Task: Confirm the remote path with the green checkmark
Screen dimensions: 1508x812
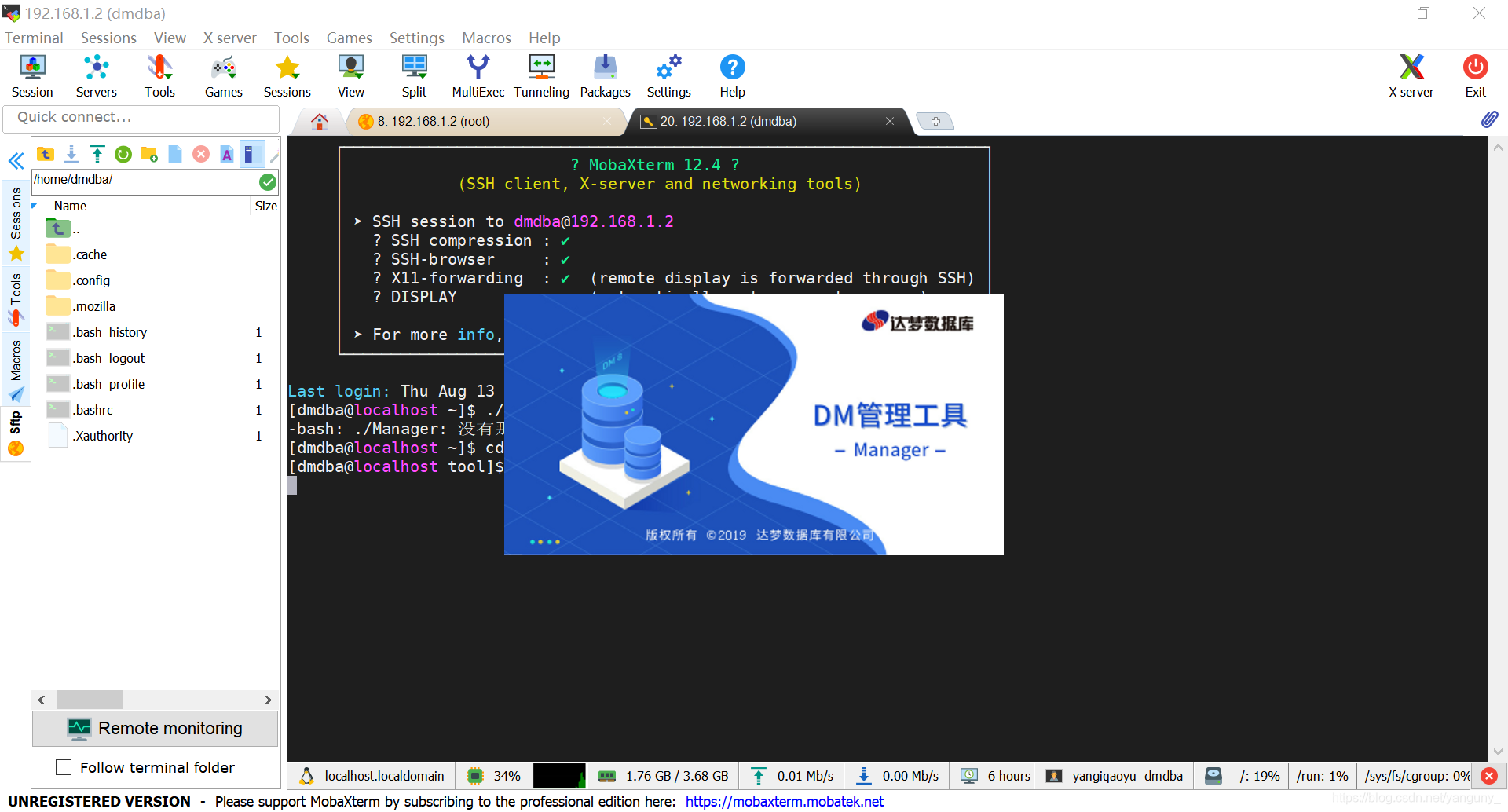Action: click(268, 182)
